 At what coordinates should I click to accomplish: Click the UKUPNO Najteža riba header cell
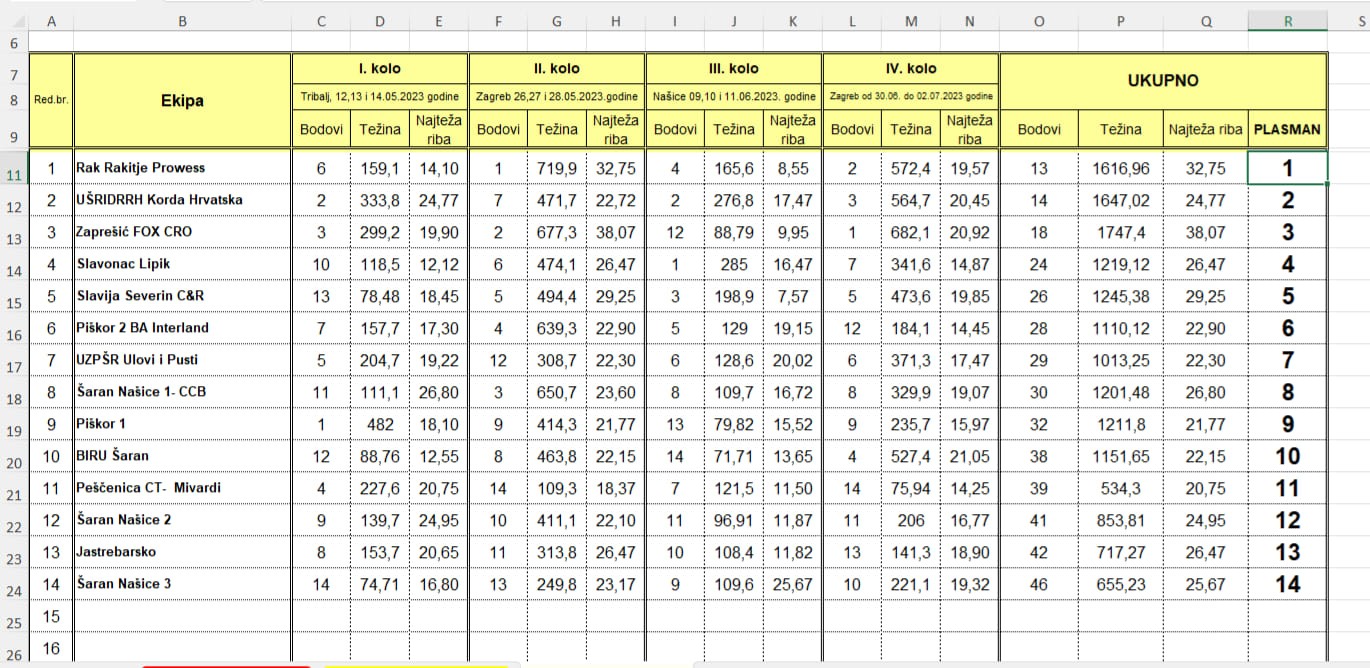pos(1206,129)
